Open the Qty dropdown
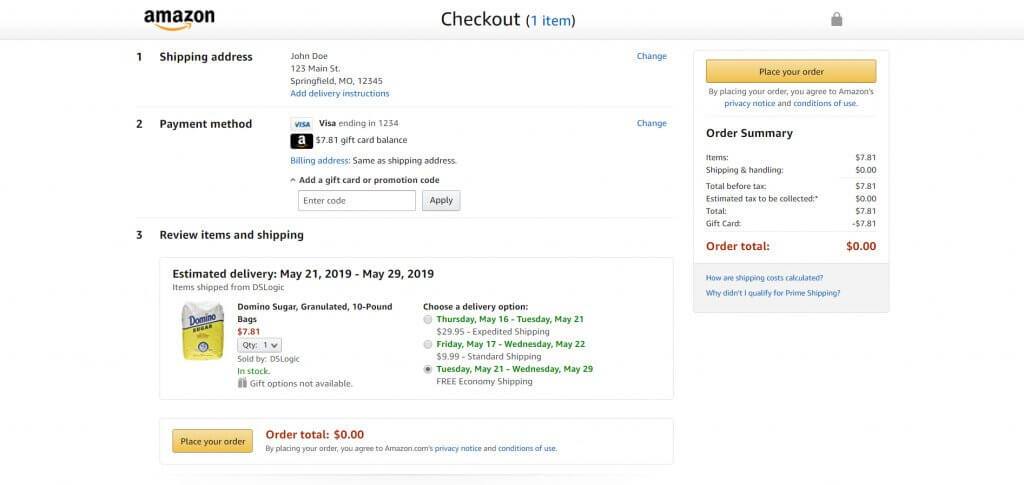 259,345
